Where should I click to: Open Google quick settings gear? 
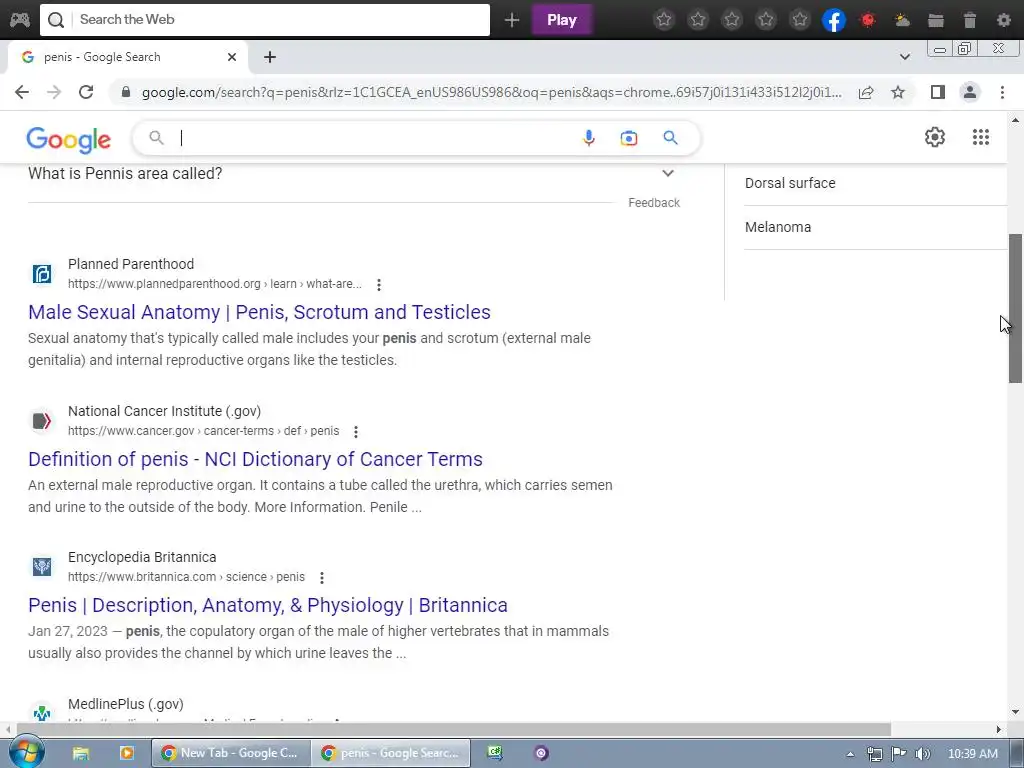[935, 137]
